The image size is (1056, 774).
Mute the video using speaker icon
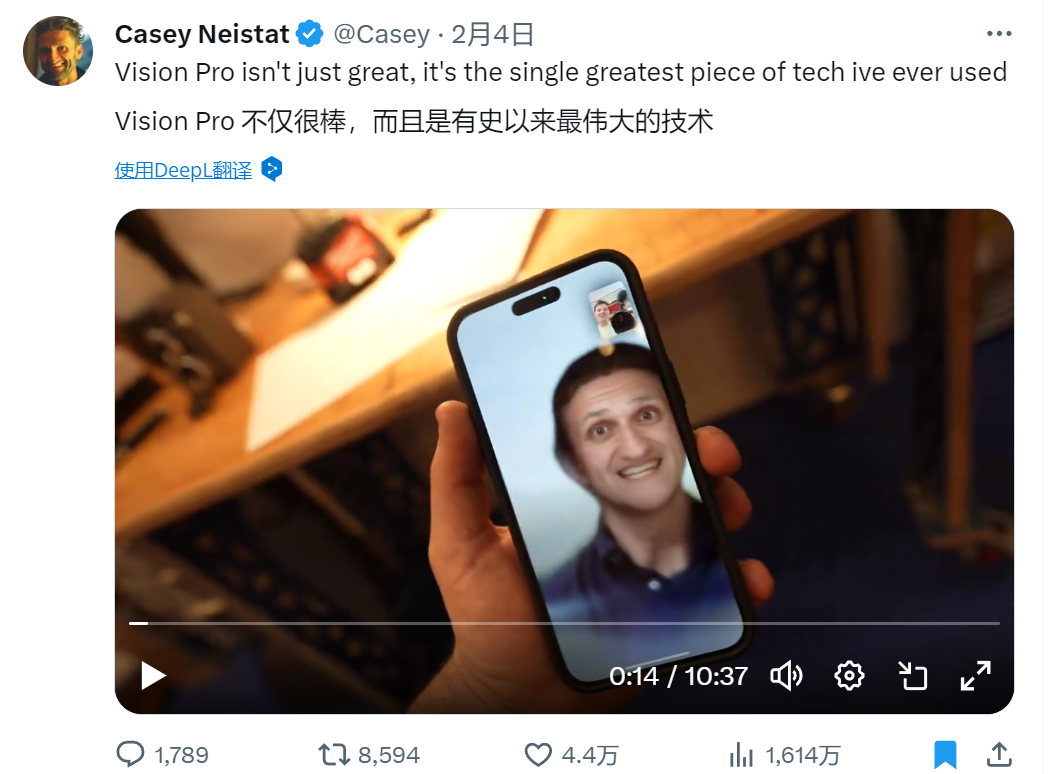pos(786,676)
